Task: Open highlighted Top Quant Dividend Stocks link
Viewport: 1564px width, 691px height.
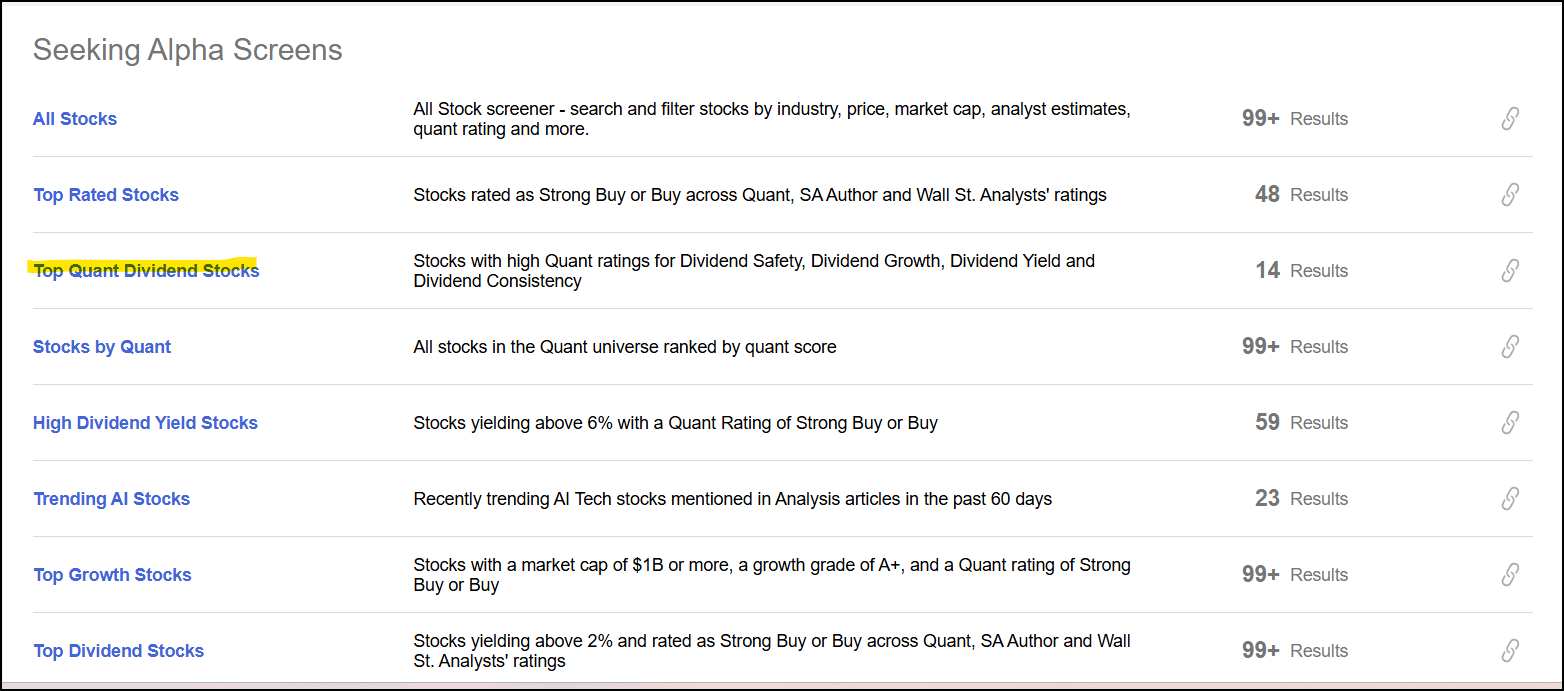Action: (x=146, y=271)
